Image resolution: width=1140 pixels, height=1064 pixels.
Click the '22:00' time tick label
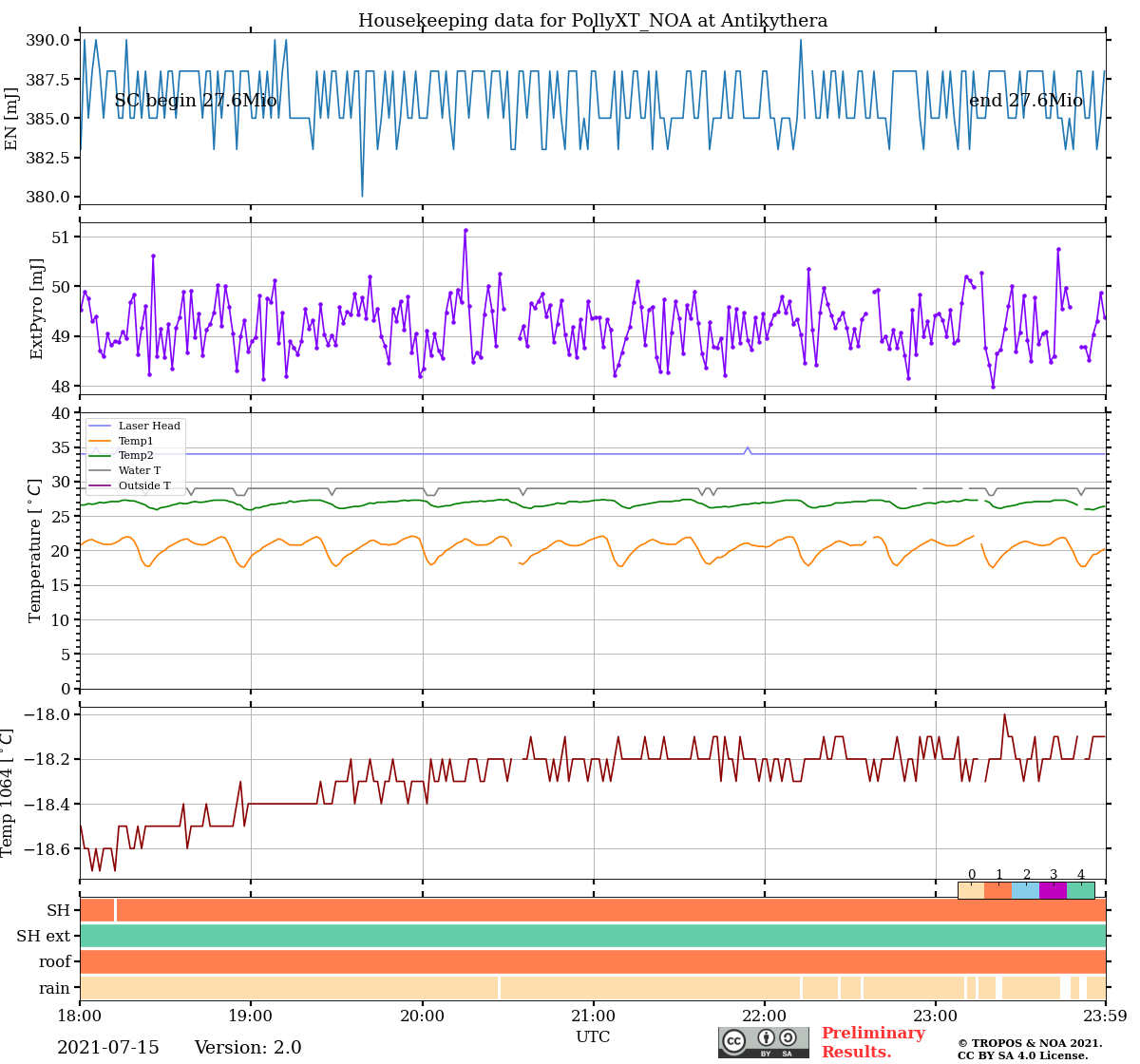point(764,1016)
